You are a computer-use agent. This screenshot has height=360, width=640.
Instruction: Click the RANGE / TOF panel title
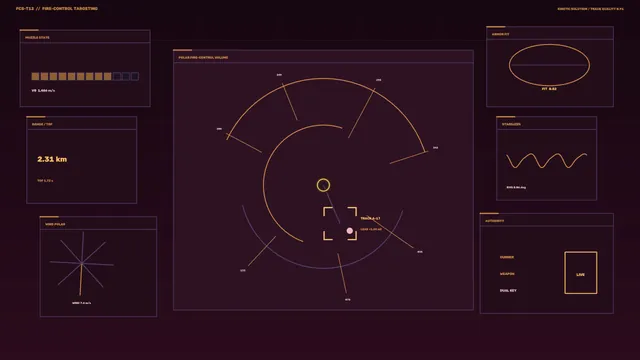(x=42, y=124)
